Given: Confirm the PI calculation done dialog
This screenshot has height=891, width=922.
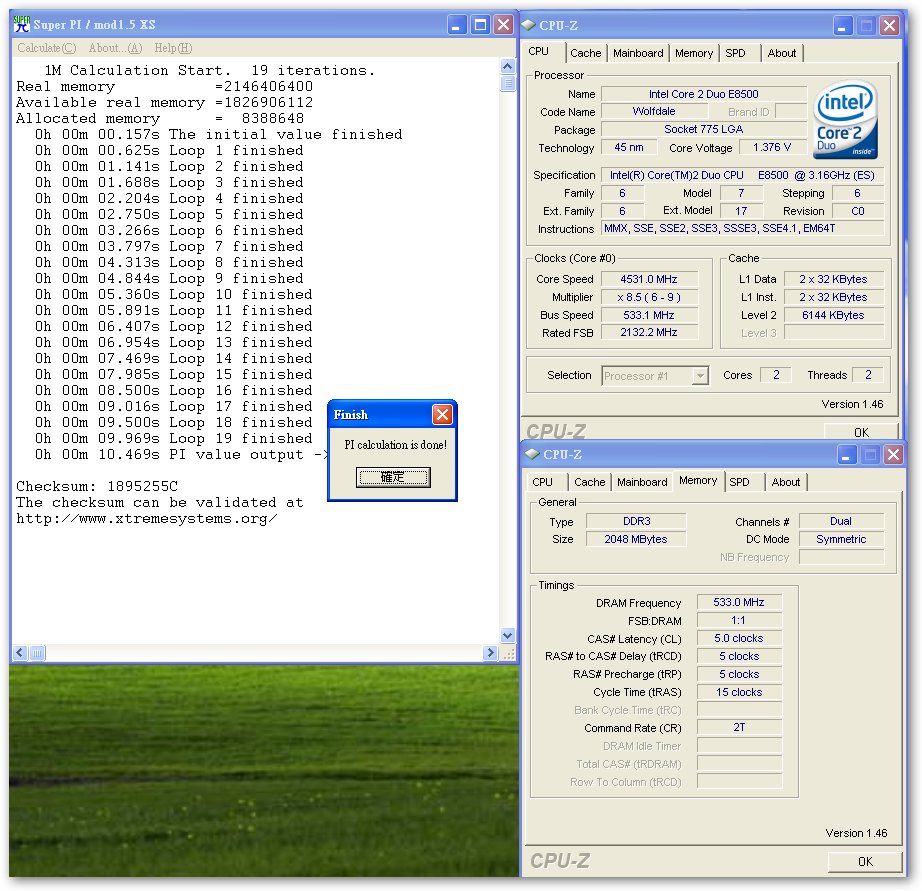Looking at the screenshot, I should tap(393, 477).
